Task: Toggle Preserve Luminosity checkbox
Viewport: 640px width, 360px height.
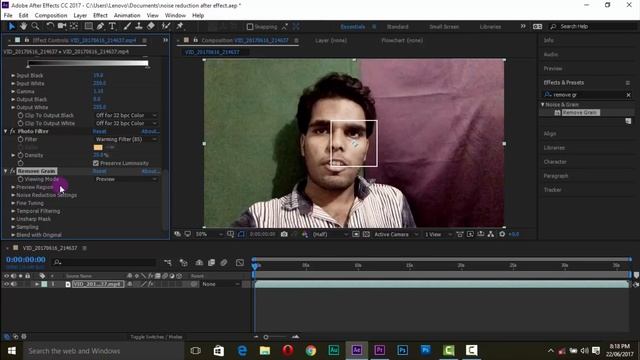Action: pyautogui.click(x=96, y=163)
